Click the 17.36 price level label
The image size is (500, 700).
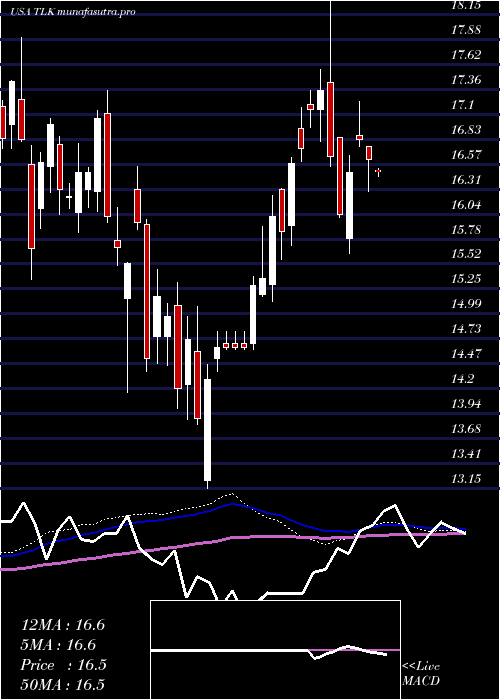[466, 80]
